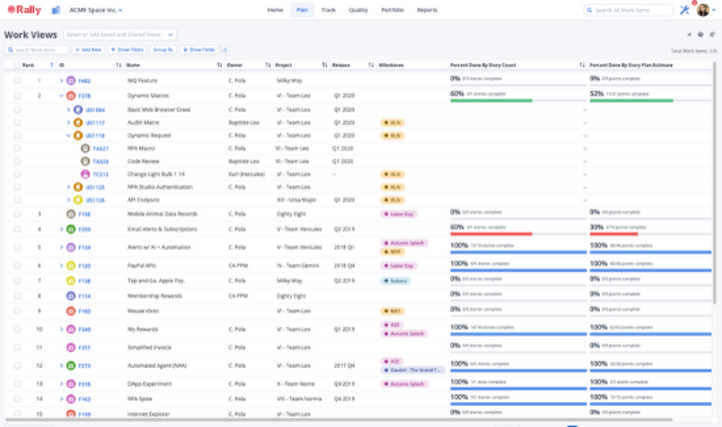722x427 pixels.
Task: Click the Dynamic Macros story count progress bar
Action: [x=505, y=101]
